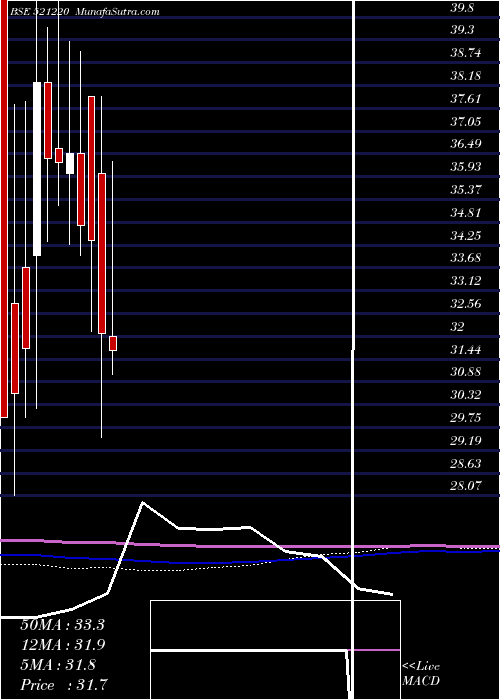Click the 32 price axis label
The width and height of the screenshot is (500, 700).
(x=457, y=326)
